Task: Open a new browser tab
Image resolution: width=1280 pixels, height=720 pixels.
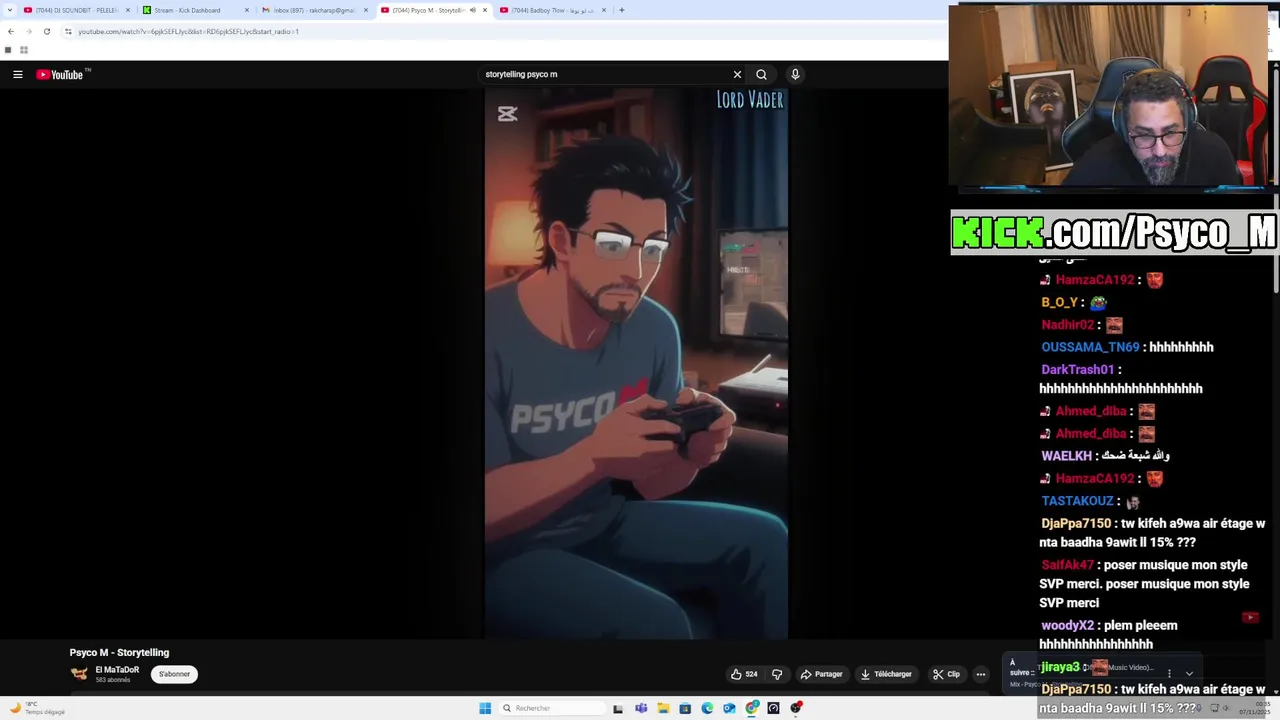Action: (x=621, y=10)
